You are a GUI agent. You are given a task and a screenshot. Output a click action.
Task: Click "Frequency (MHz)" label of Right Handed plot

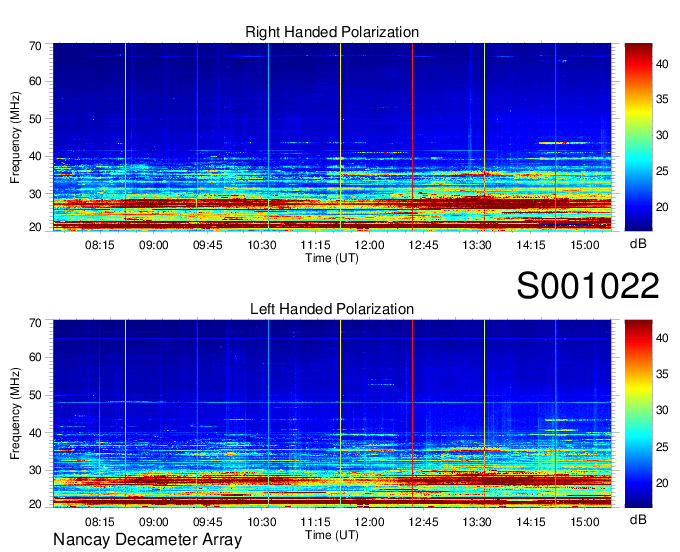[15, 137]
